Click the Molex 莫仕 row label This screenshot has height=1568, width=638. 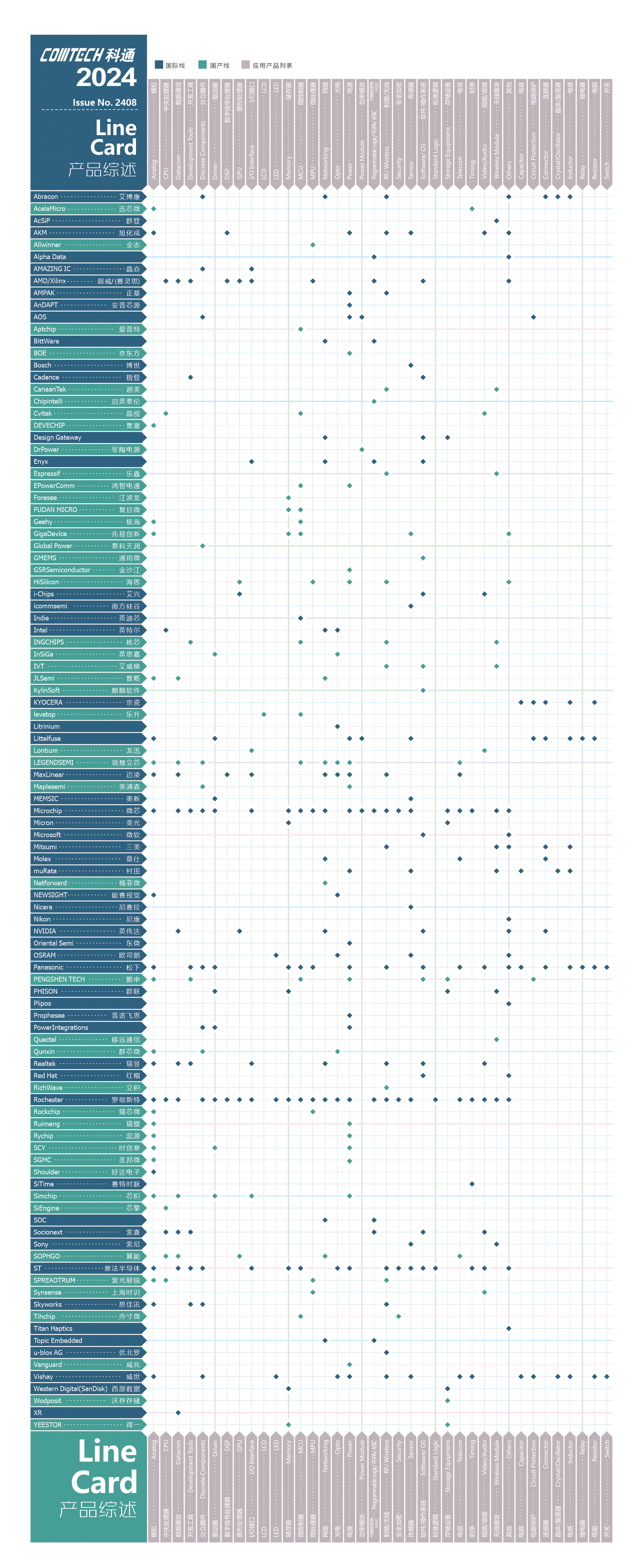point(88,859)
